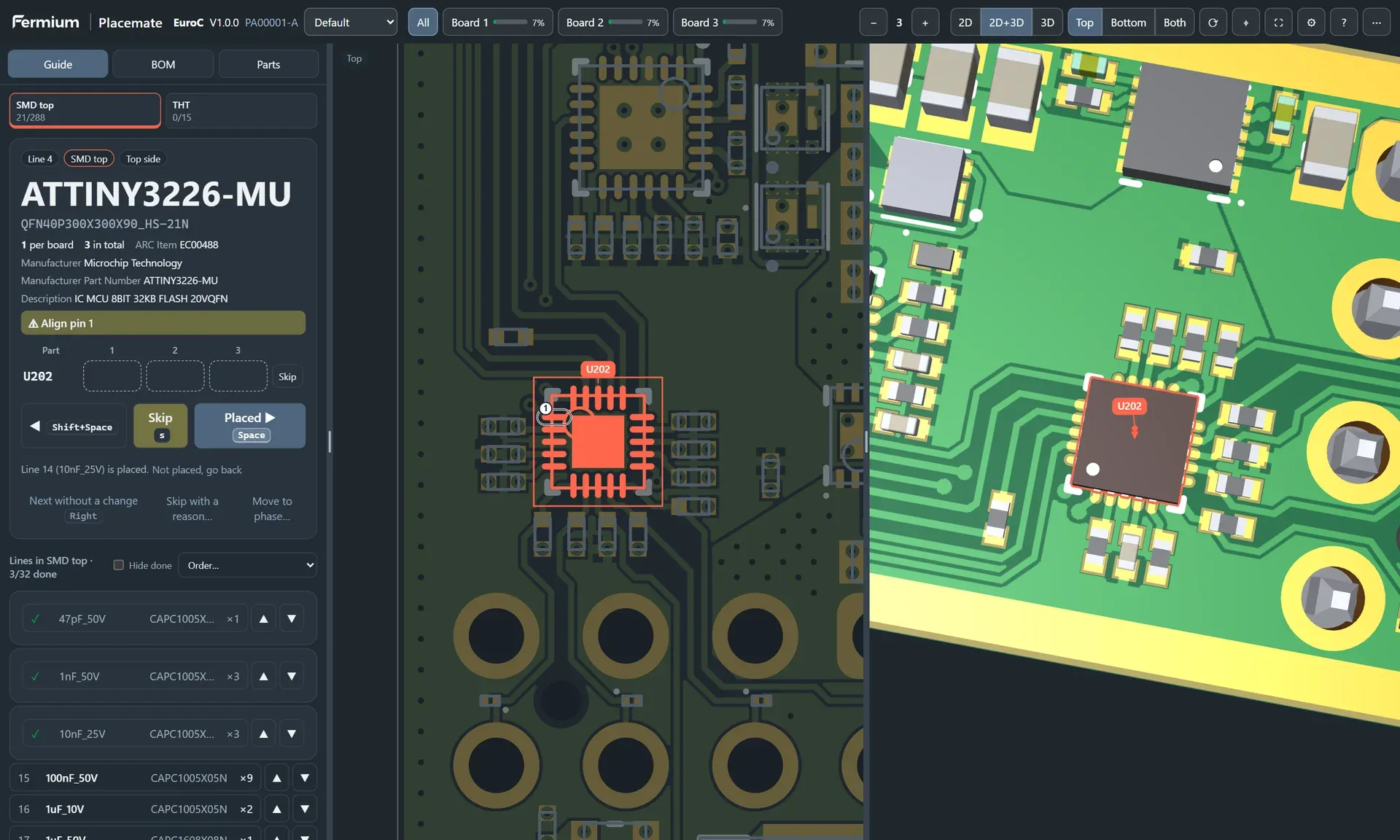Viewport: 1400px width, 840px height.
Task: Move 1uF_10V line down
Action: point(305,809)
